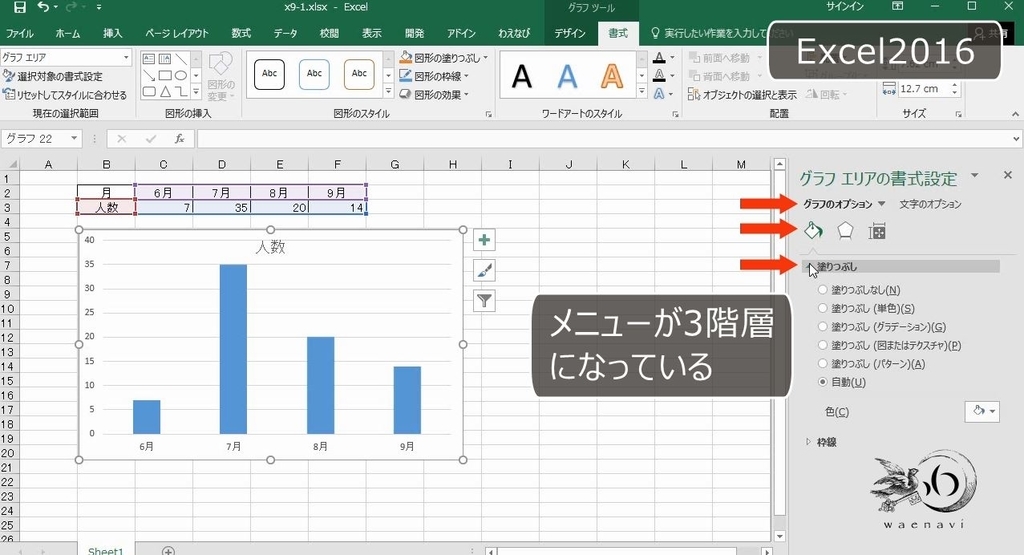Select column header H

pos(453,165)
